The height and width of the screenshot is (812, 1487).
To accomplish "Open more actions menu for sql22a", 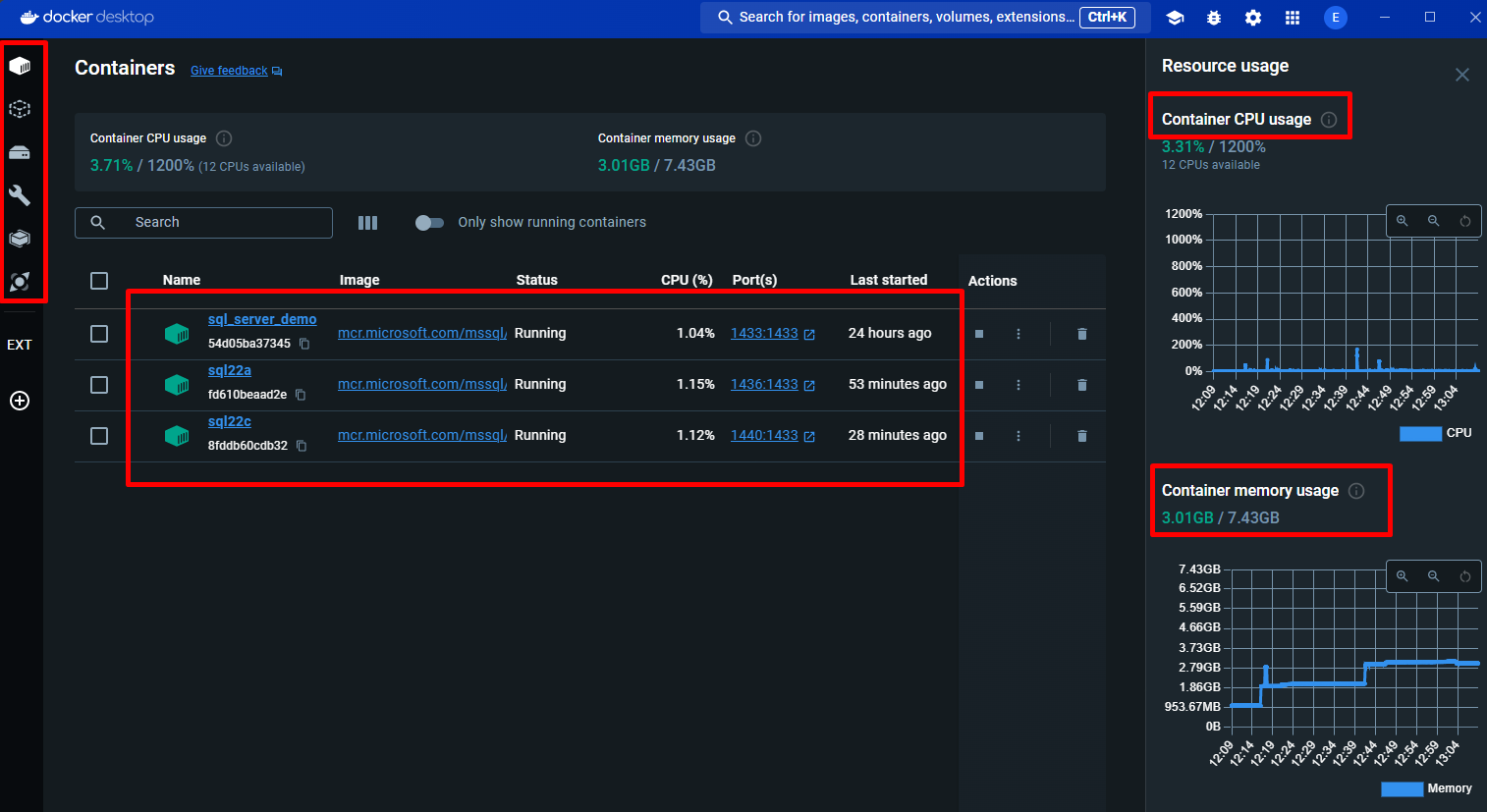I will [1019, 385].
